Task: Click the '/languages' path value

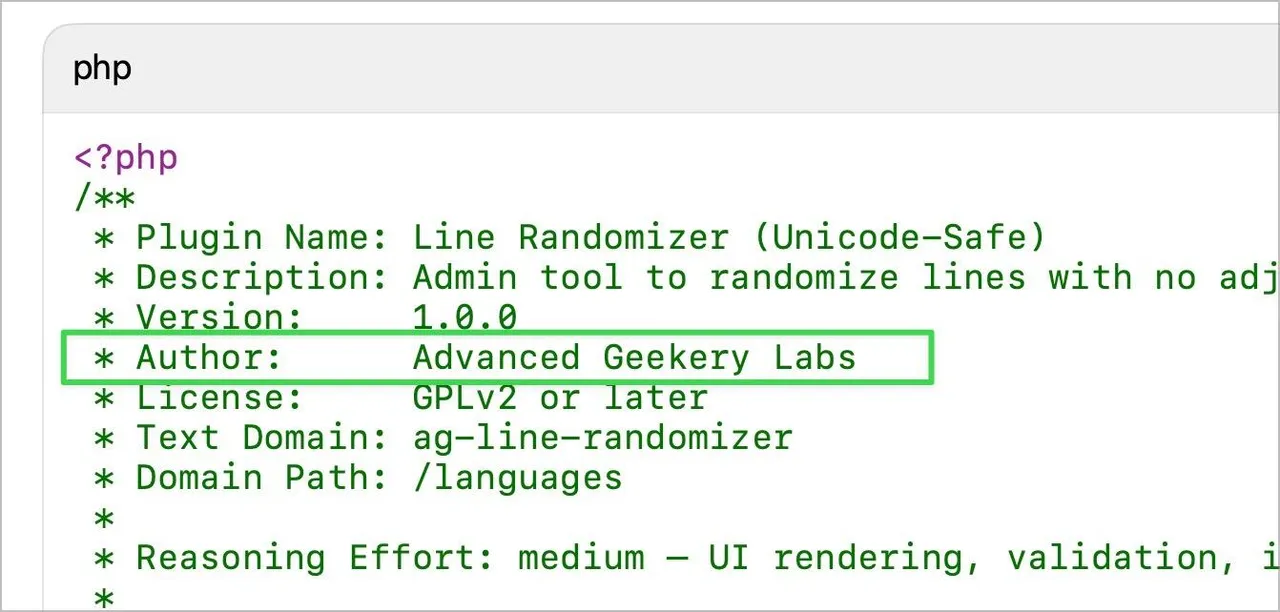Action: (x=518, y=478)
